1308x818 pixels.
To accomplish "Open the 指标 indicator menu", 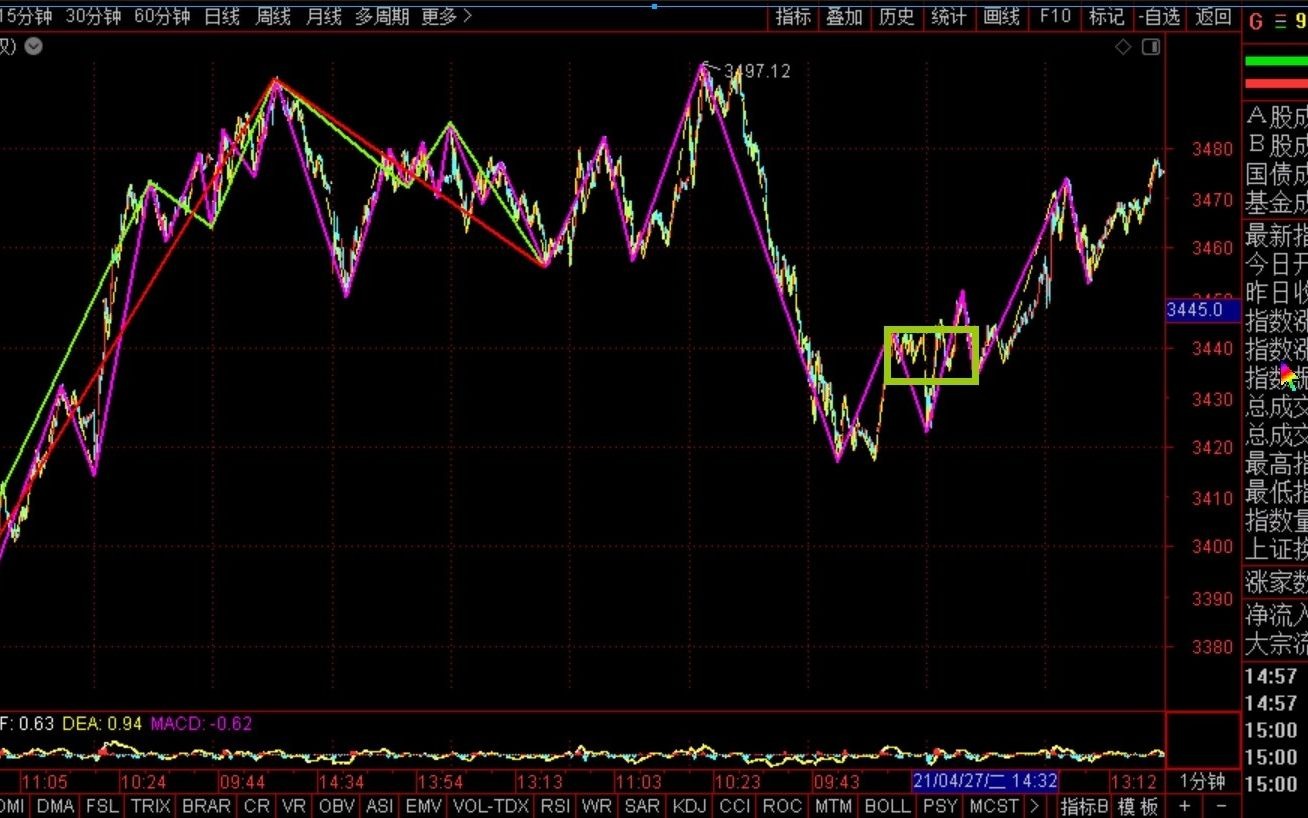I will click(793, 17).
